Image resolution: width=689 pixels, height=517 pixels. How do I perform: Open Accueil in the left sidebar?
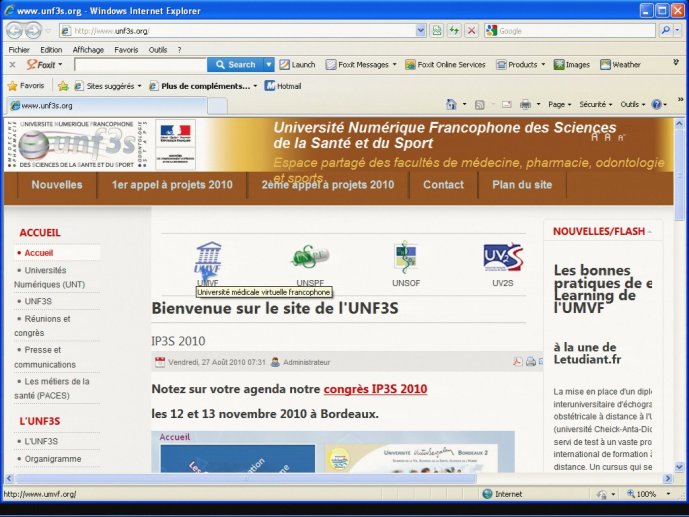click(x=39, y=253)
